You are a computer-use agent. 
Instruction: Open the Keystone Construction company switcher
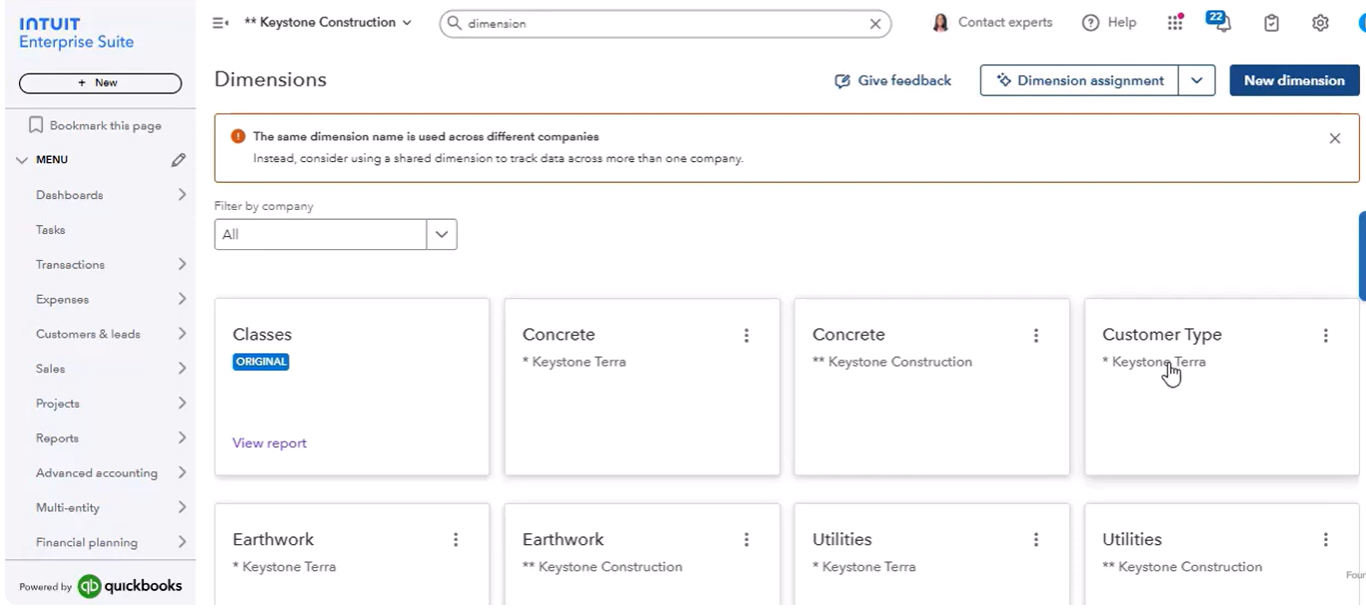[x=328, y=23]
